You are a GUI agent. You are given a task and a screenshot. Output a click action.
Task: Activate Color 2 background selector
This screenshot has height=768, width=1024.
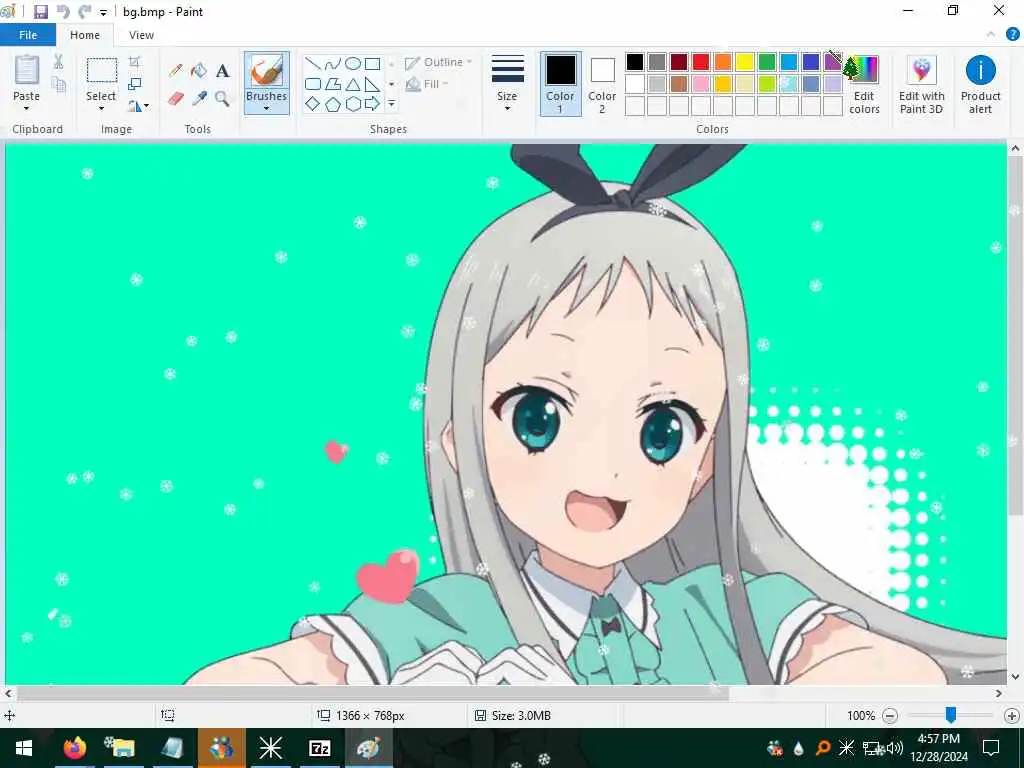[602, 84]
